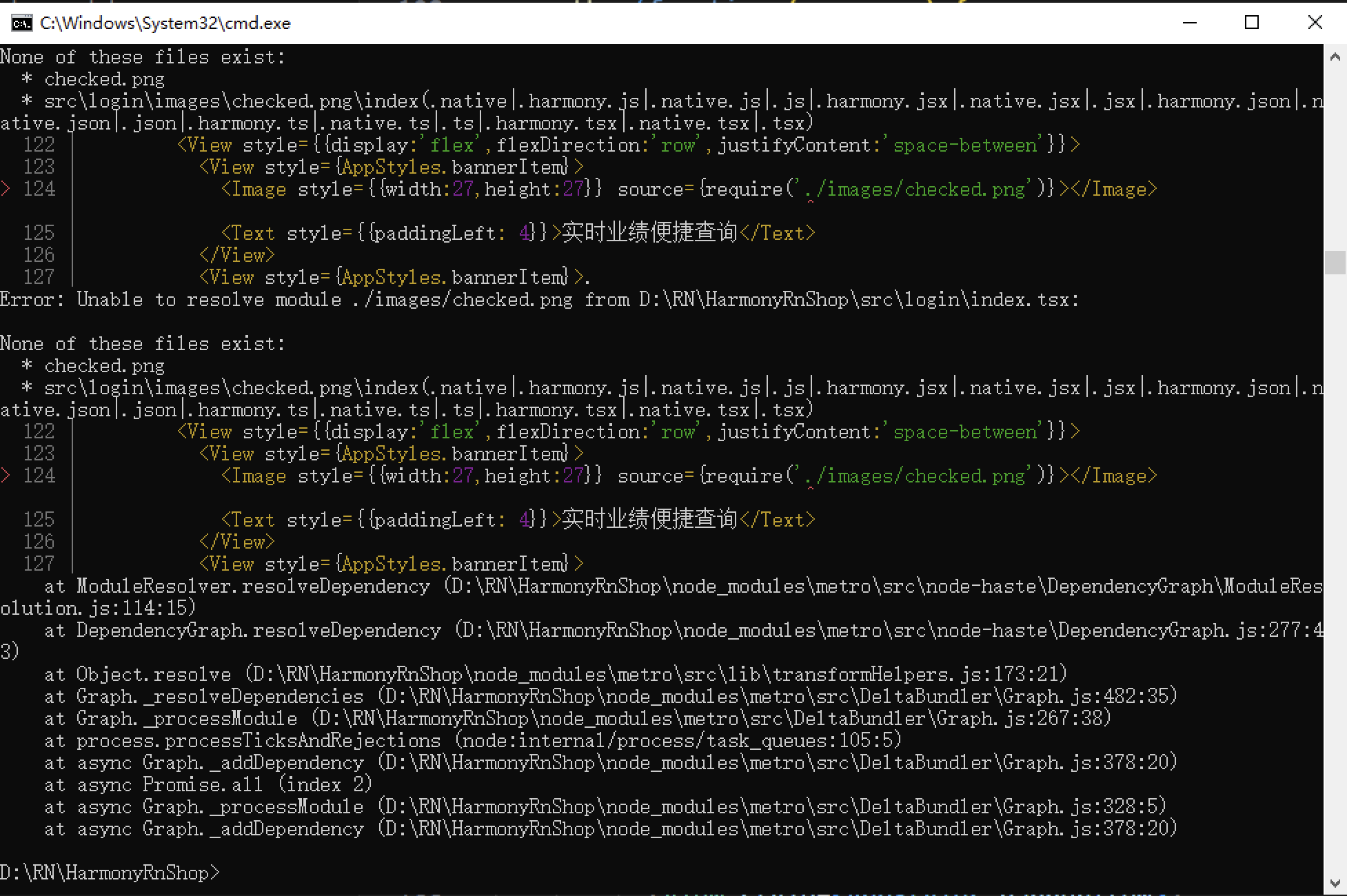Click the vertical scrollbar thumb
Image resolution: width=1347 pixels, height=896 pixels.
click(1335, 263)
